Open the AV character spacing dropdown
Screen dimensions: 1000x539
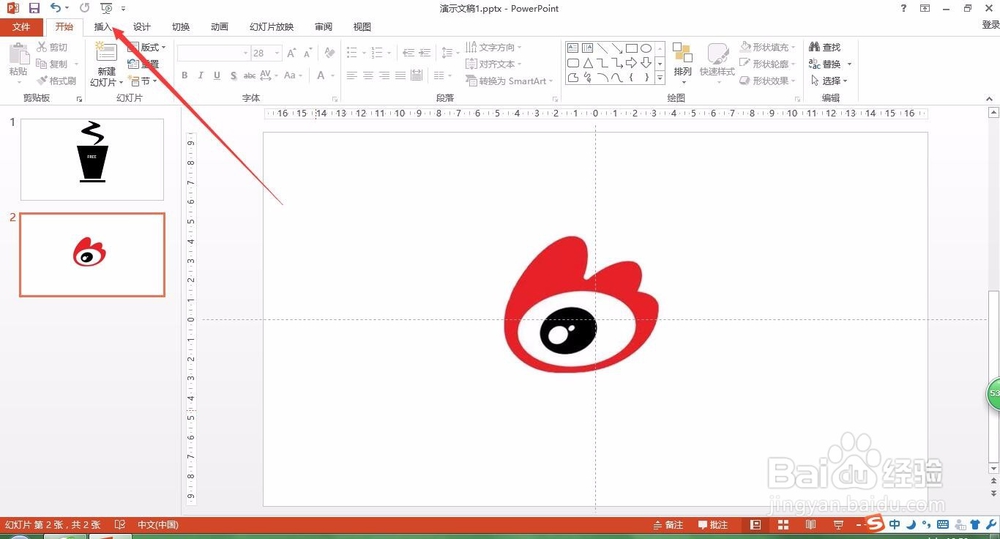268,75
